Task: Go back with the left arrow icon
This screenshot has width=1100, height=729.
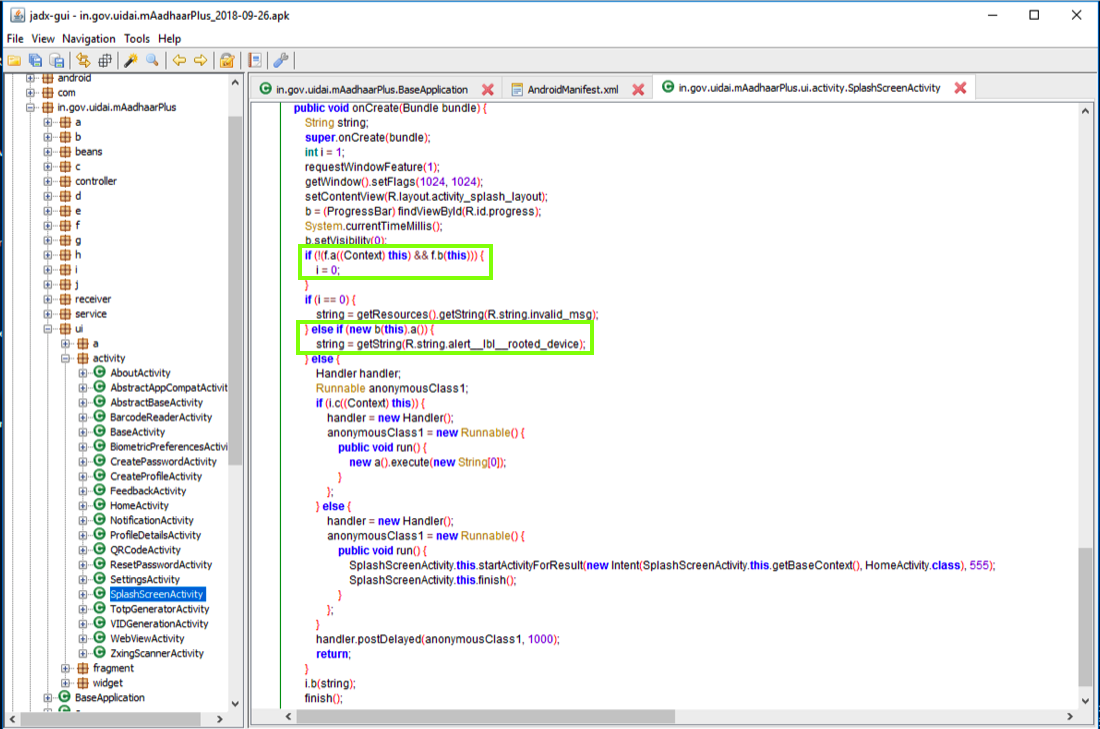Action: click(x=179, y=60)
